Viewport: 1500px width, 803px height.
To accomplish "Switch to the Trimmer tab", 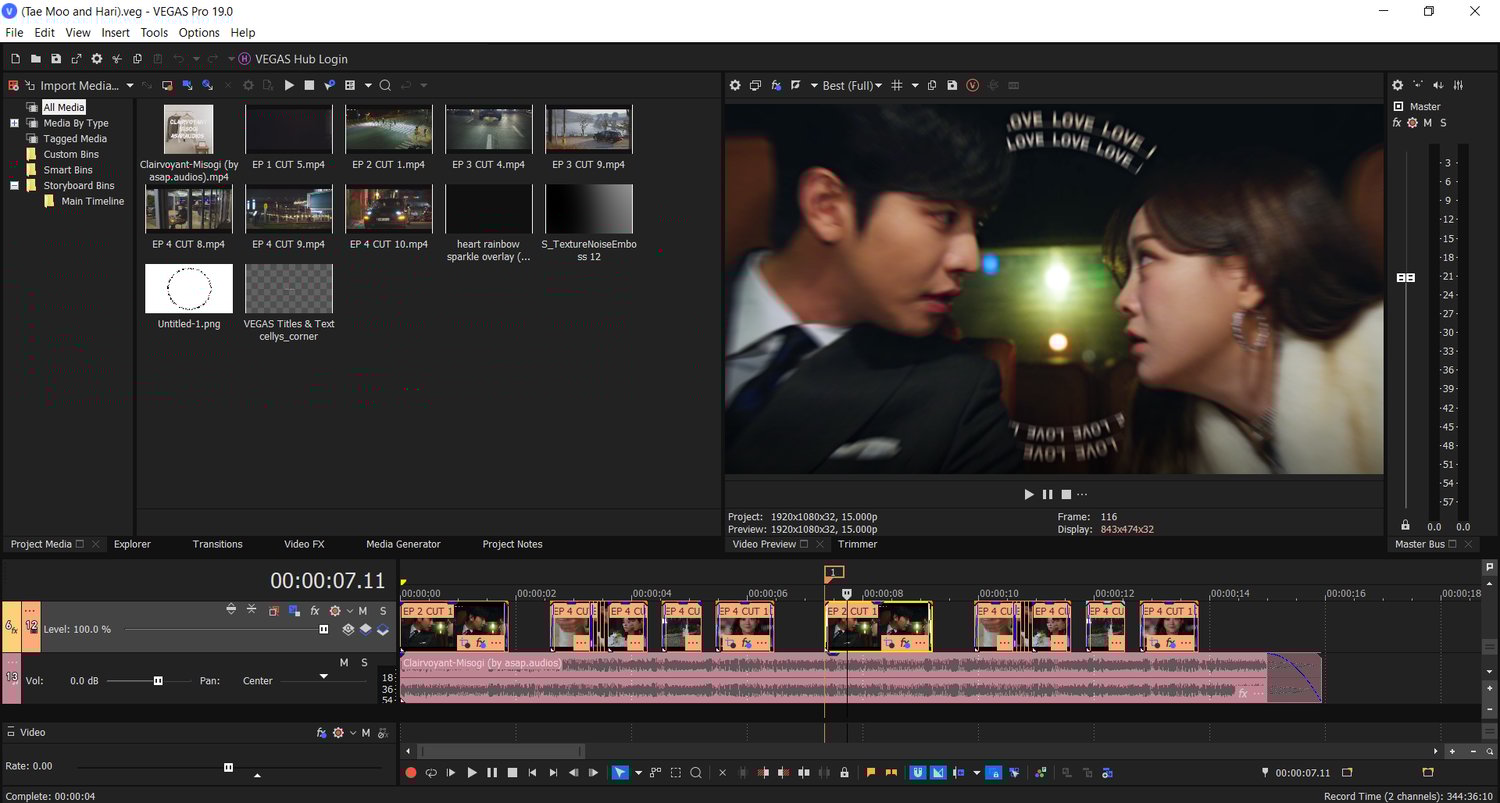I will 857,544.
